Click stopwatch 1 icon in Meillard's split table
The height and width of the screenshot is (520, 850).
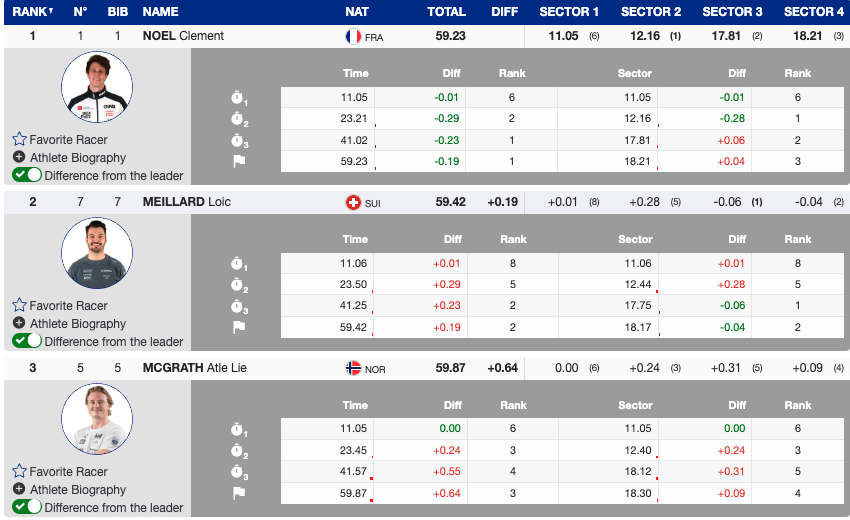coord(238,264)
